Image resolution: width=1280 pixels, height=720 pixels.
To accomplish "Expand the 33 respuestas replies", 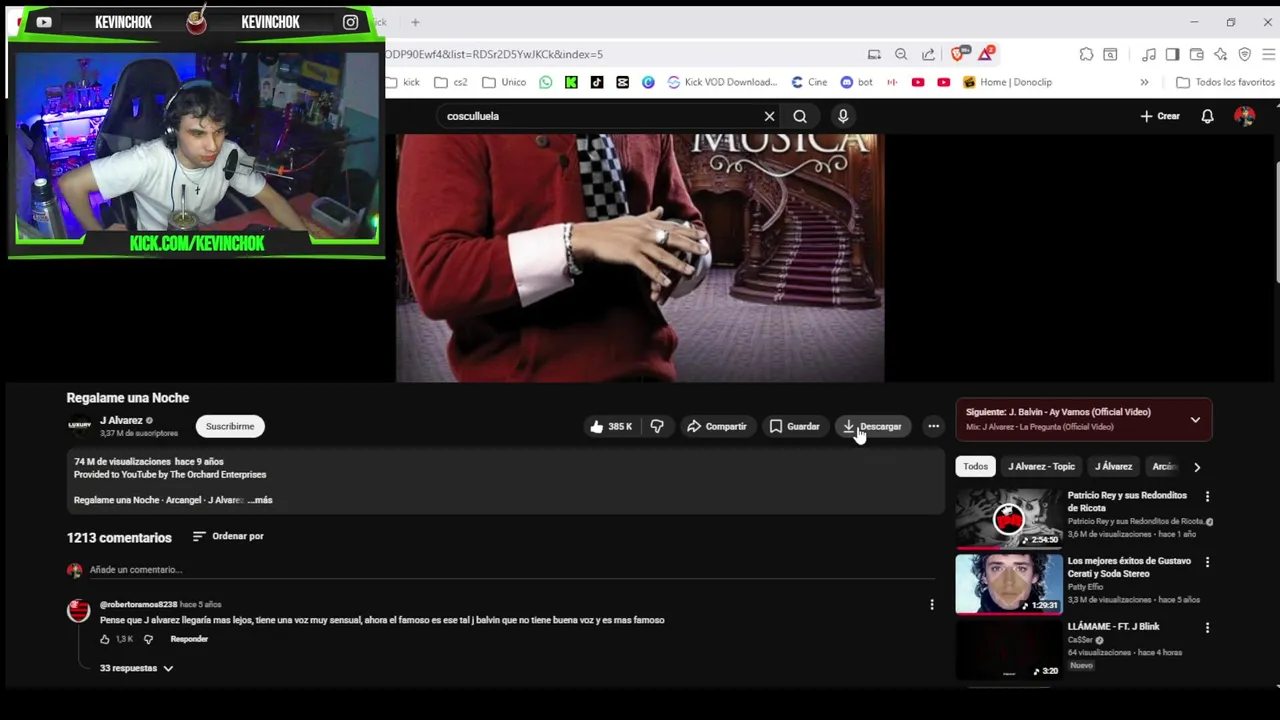I will pos(137,668).
